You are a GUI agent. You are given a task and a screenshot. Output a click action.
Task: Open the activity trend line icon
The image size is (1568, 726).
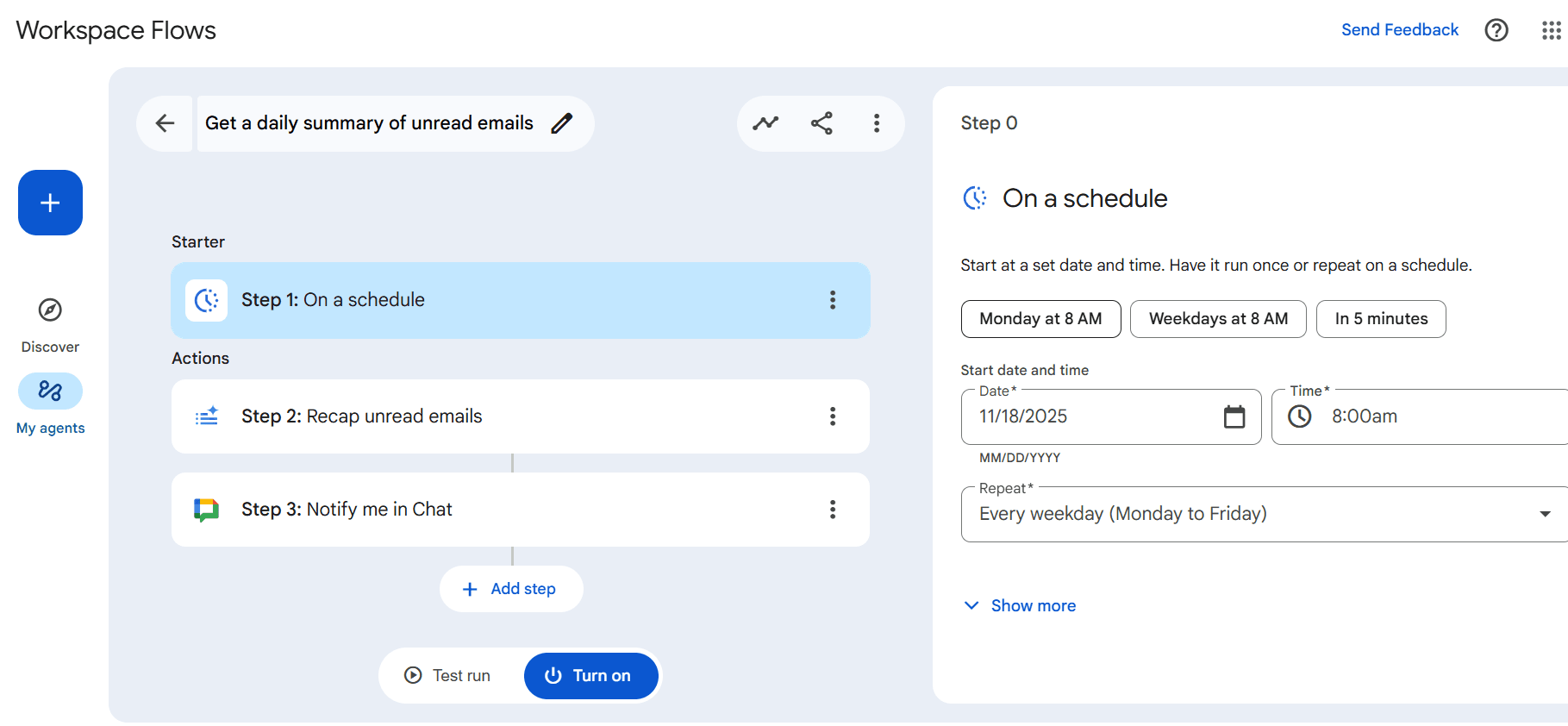pyautogui.click(x=765, y=123)
